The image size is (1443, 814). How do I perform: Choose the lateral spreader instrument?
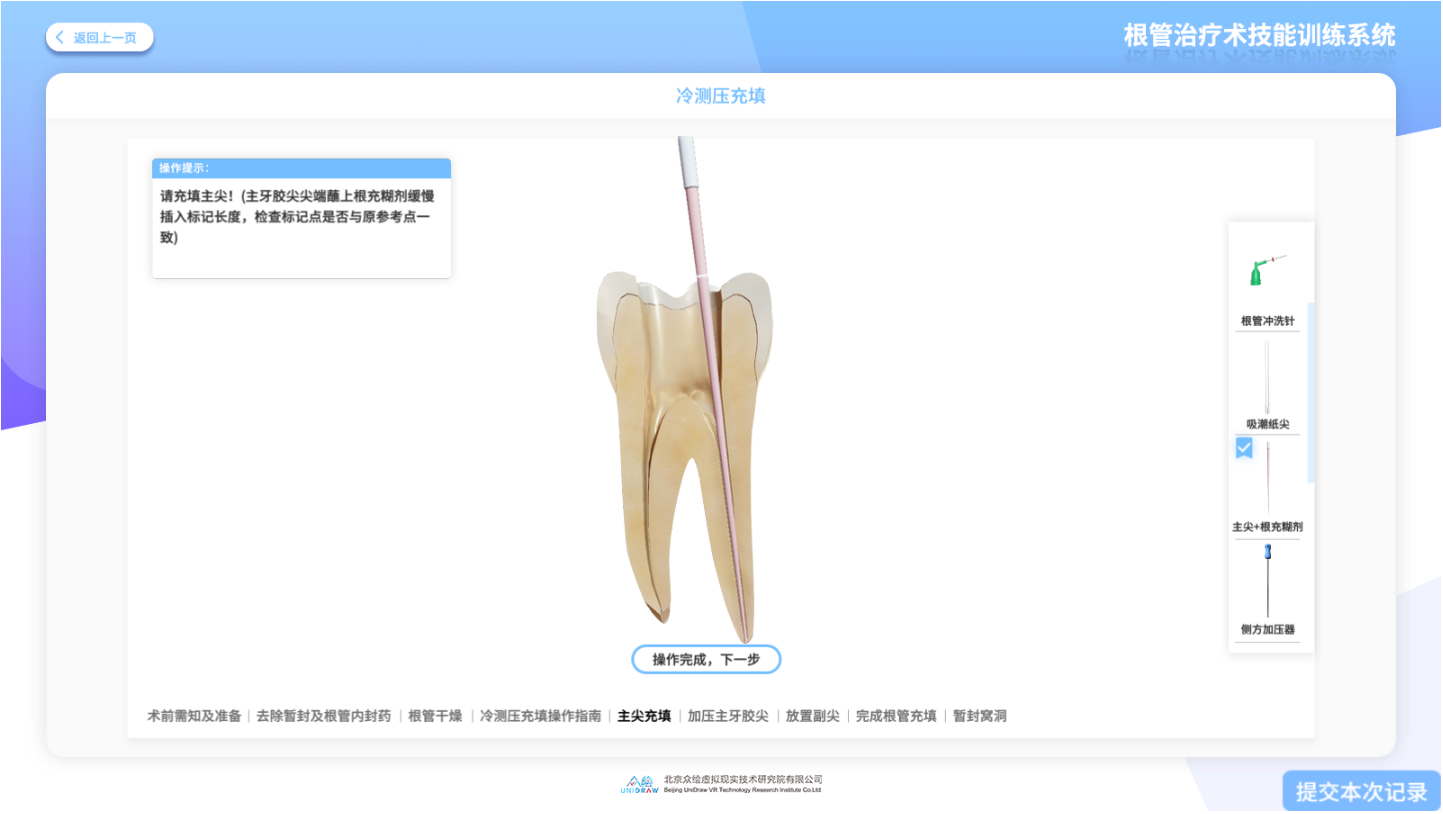(x=1267, y=580)
